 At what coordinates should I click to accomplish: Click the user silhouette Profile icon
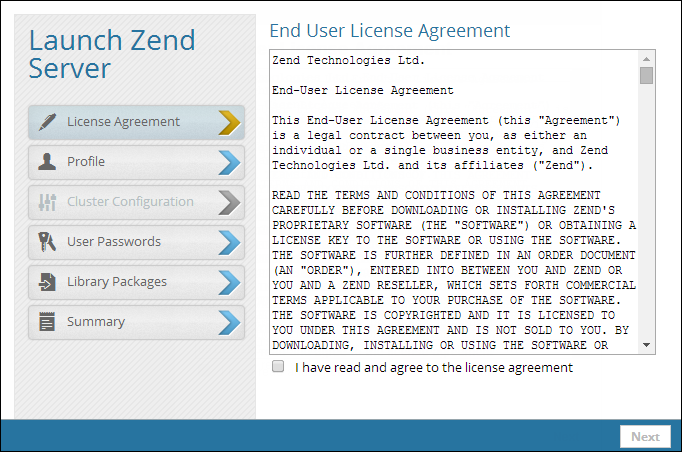point(47,162)
